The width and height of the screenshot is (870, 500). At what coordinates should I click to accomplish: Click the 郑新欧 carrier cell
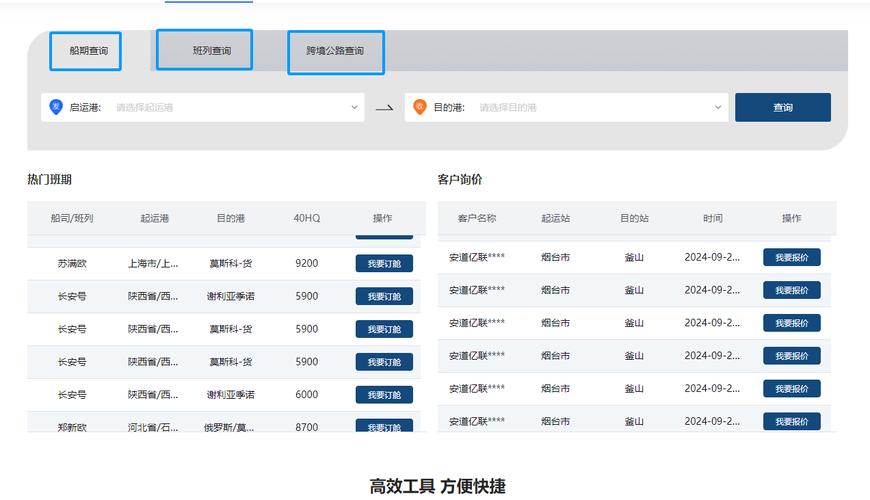[x=72, y=427]
